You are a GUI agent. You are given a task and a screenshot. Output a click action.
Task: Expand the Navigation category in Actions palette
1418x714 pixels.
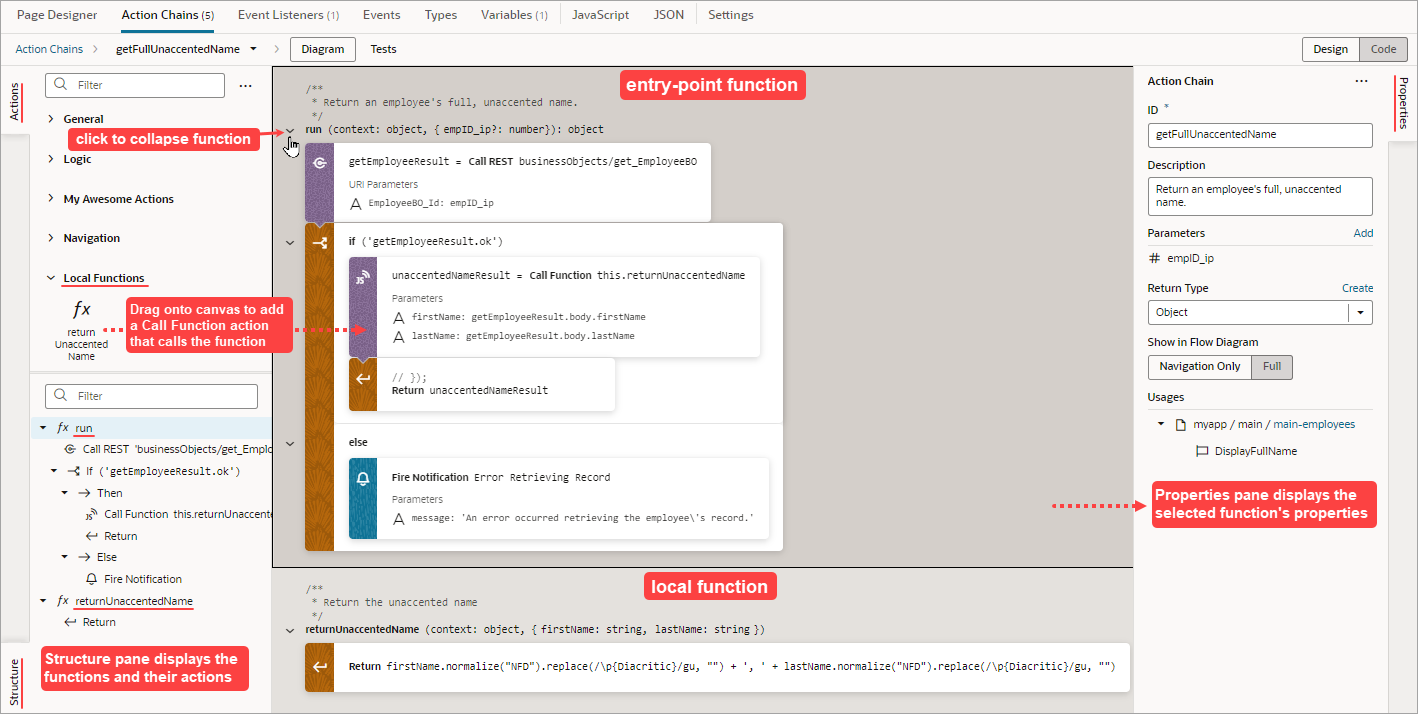51,237
